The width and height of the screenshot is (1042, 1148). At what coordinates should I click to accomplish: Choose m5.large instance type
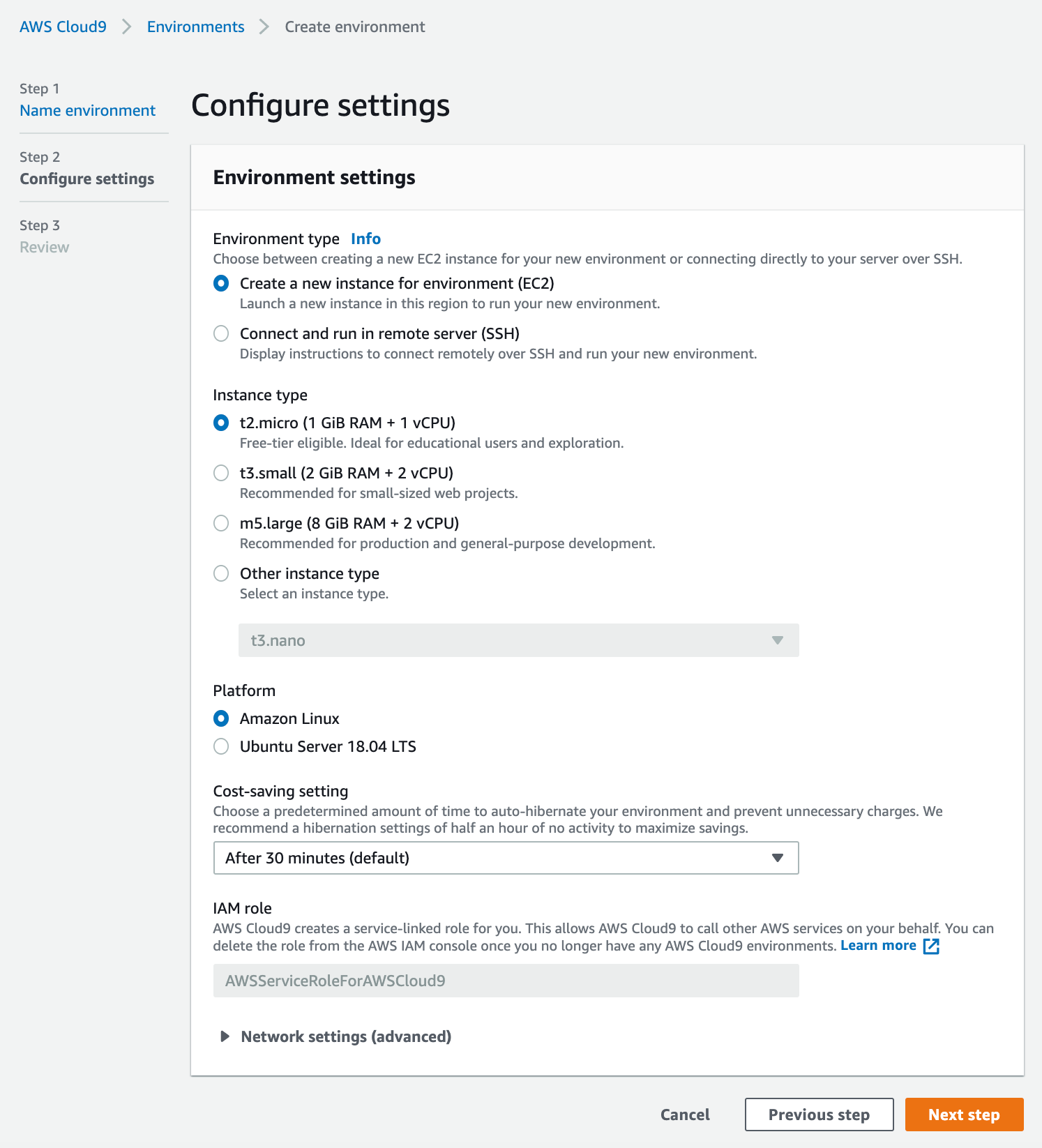(221, 523)
